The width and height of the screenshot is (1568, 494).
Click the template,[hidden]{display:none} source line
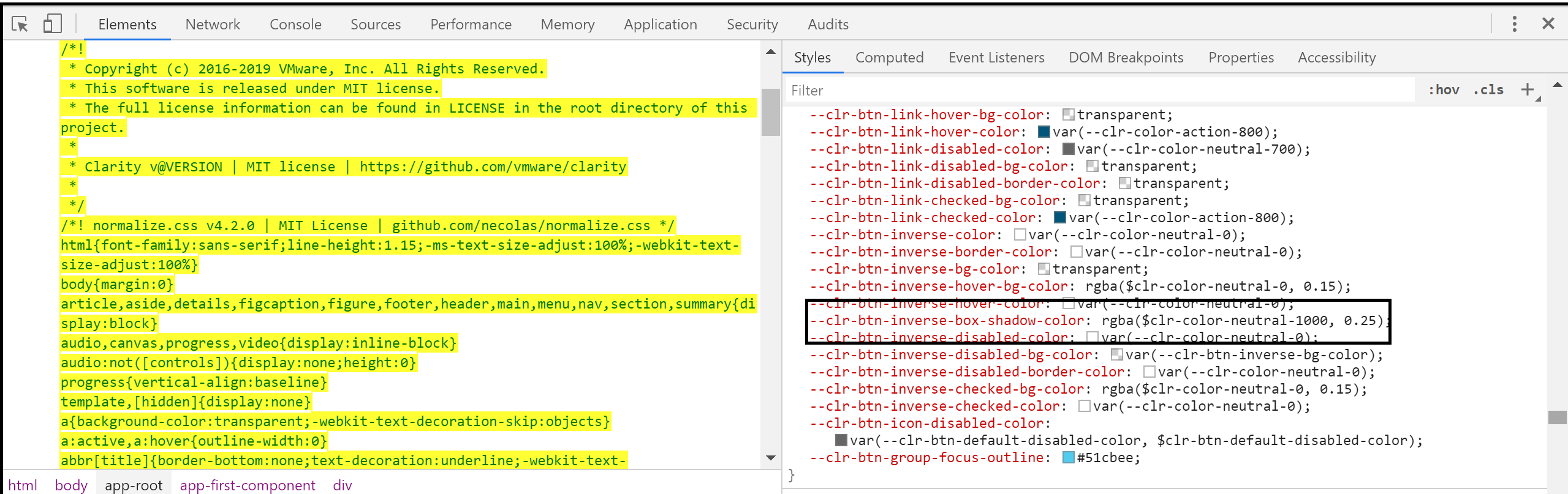(x=186, y=402)
